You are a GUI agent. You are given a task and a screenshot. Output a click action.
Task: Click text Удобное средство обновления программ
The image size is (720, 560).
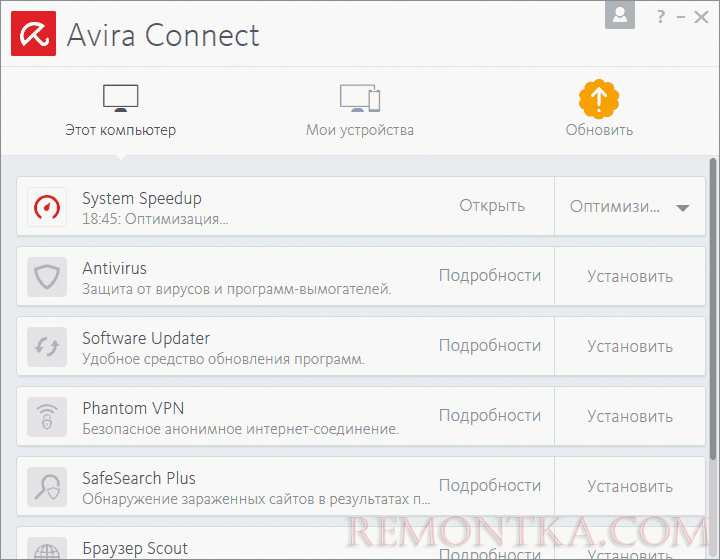tap(224, 359)
